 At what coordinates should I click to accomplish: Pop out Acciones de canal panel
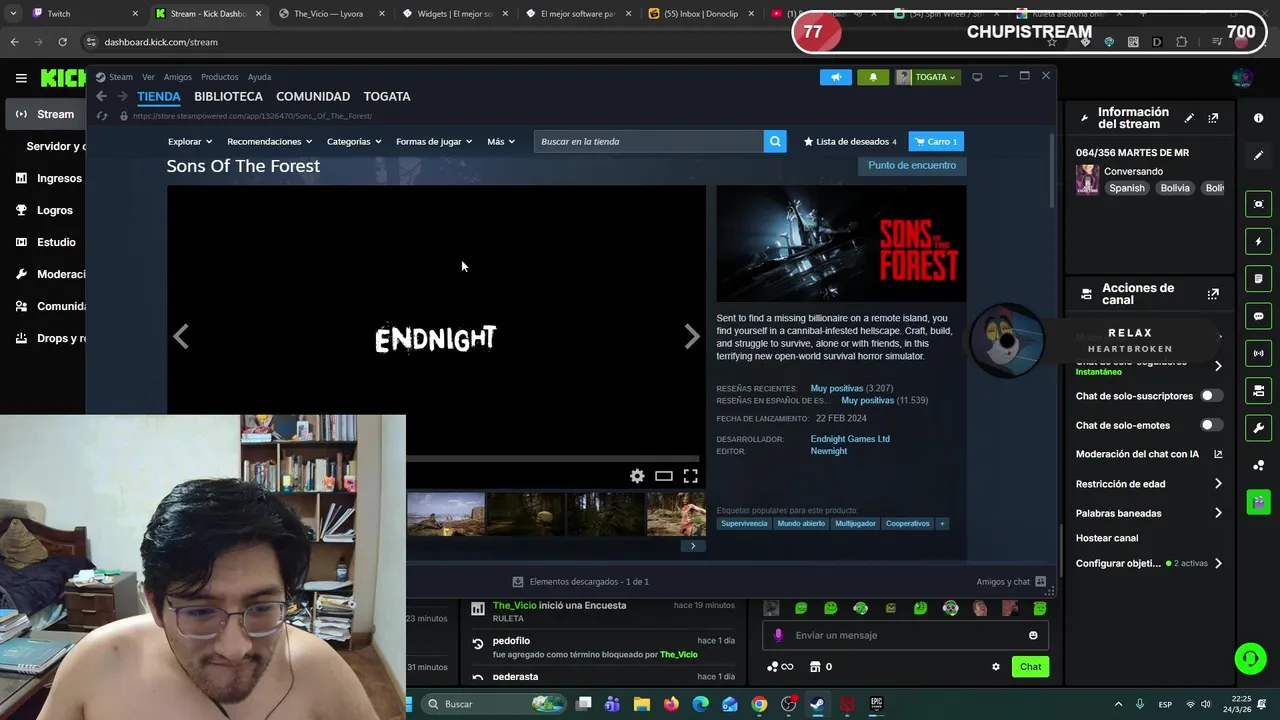tap(1213, 294)
